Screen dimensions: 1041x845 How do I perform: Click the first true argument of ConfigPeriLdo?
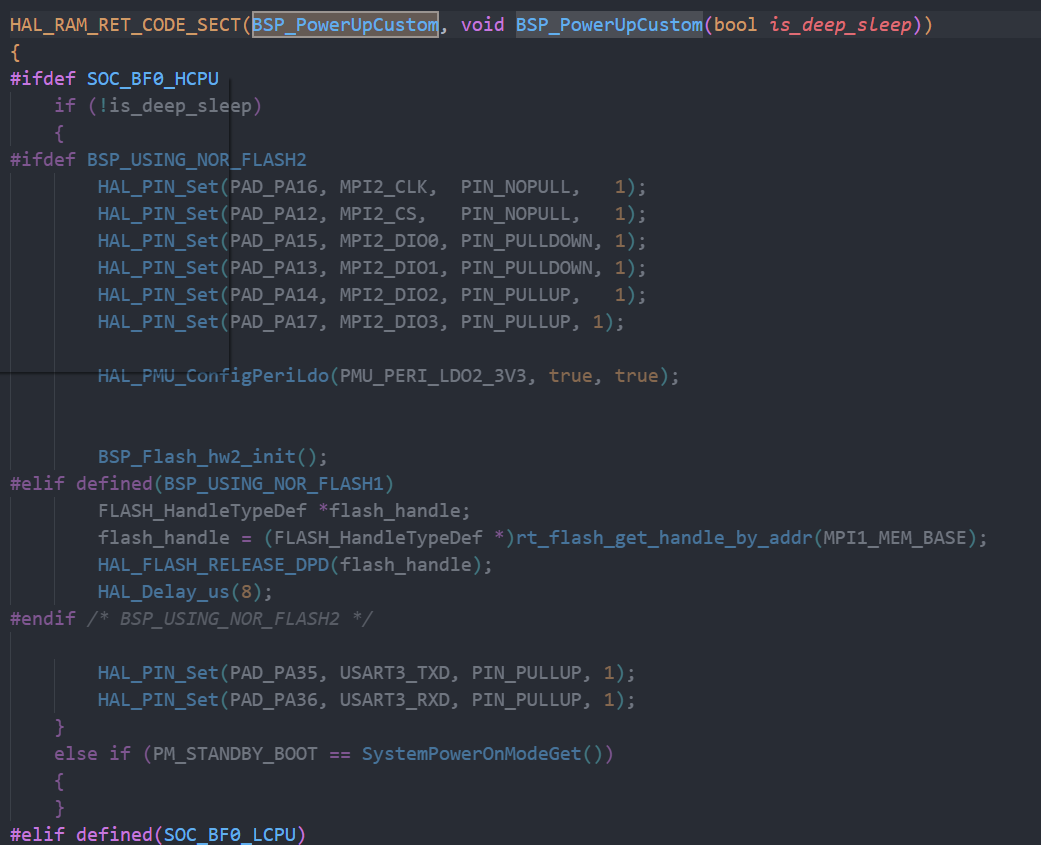570,376
